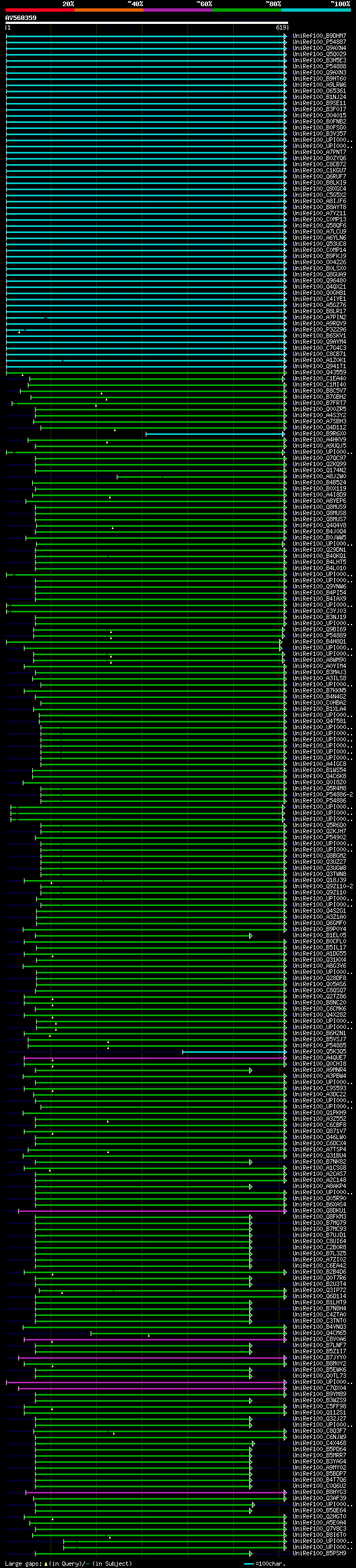This screenshot has width=356, height=1568.
Task: Click the UniRef100_A4HKV9 label
Action: (319, 439)
